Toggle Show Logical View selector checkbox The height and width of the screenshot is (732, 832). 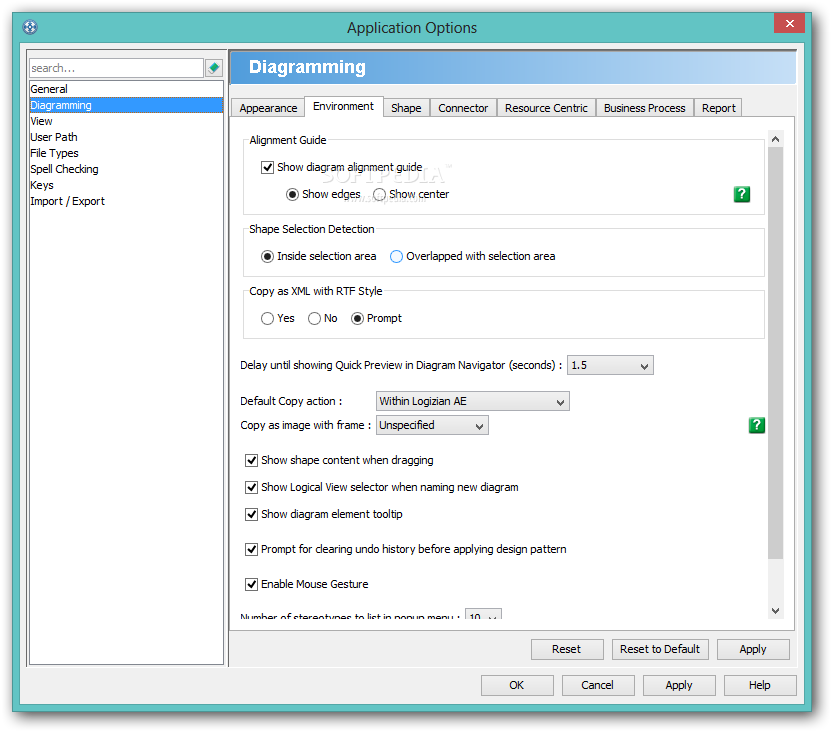(x=251, y=487)
